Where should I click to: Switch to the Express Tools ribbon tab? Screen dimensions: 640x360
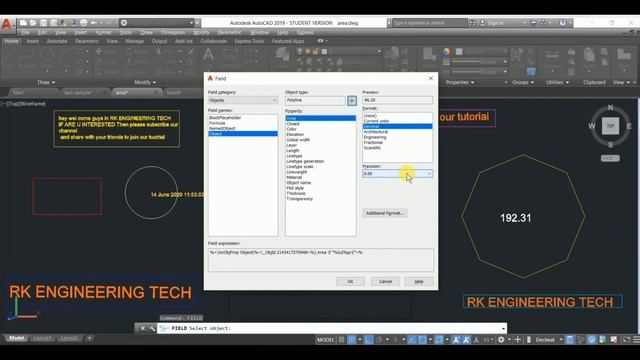coord(249,41)
